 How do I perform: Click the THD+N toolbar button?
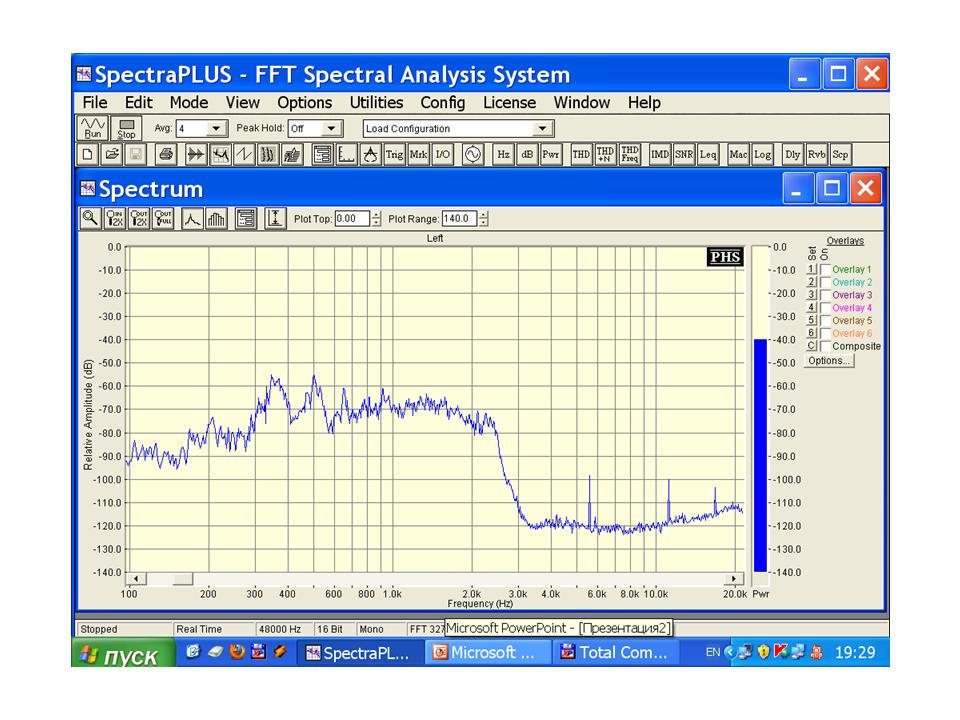(605, 154)
